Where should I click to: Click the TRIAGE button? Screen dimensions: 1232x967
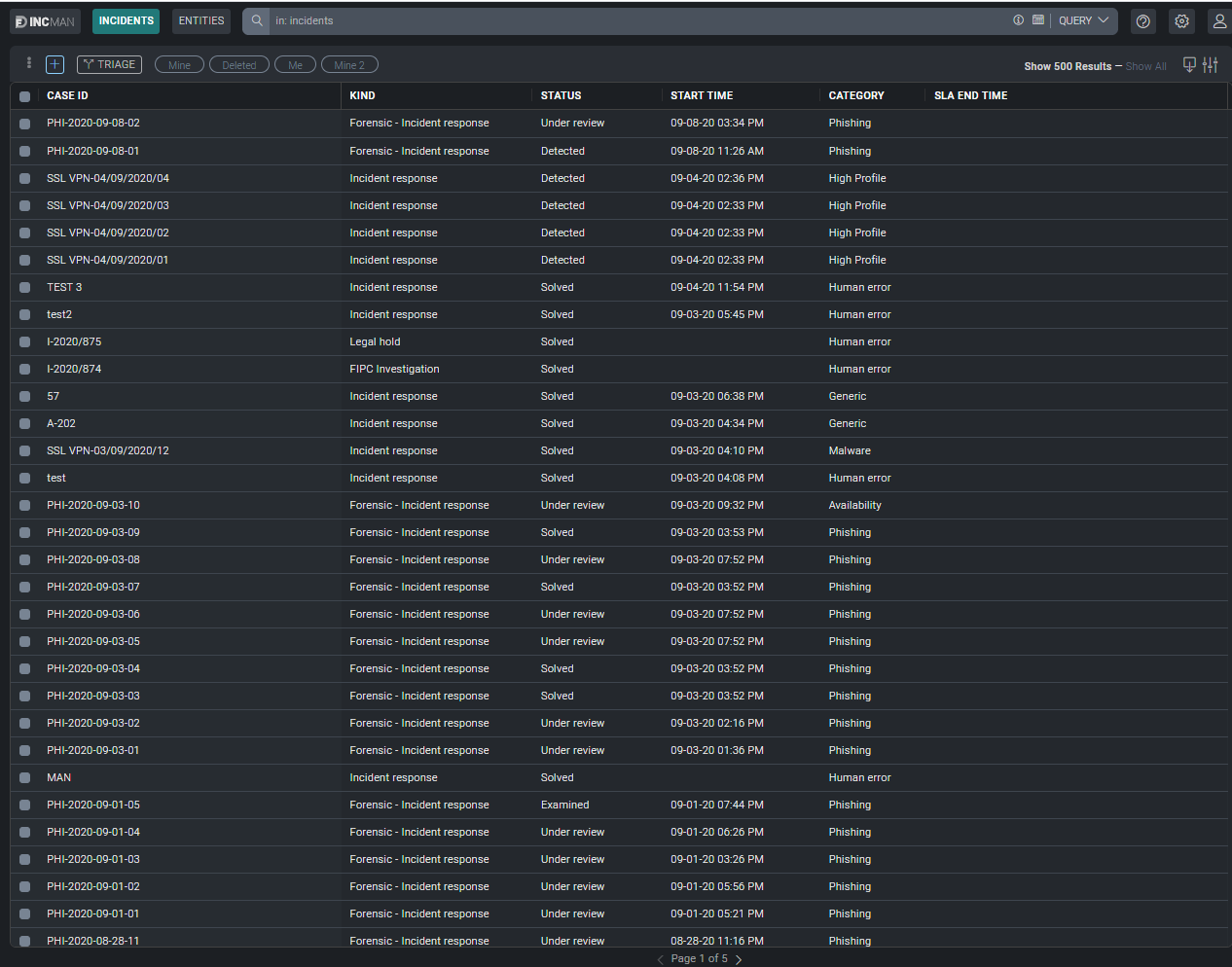[x=109, y=64]
